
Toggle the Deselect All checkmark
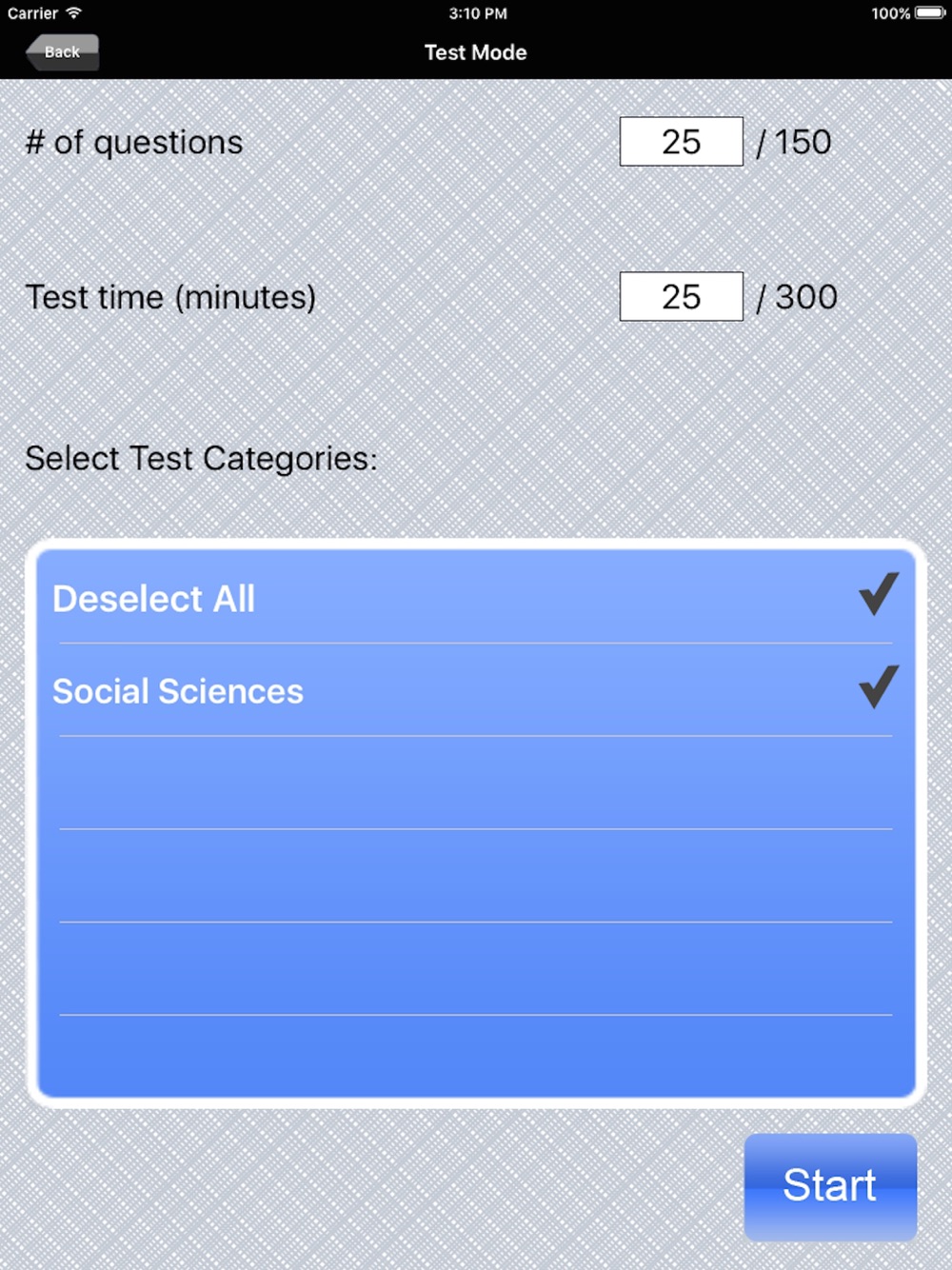pyautogui.click(x=878, y=594)
